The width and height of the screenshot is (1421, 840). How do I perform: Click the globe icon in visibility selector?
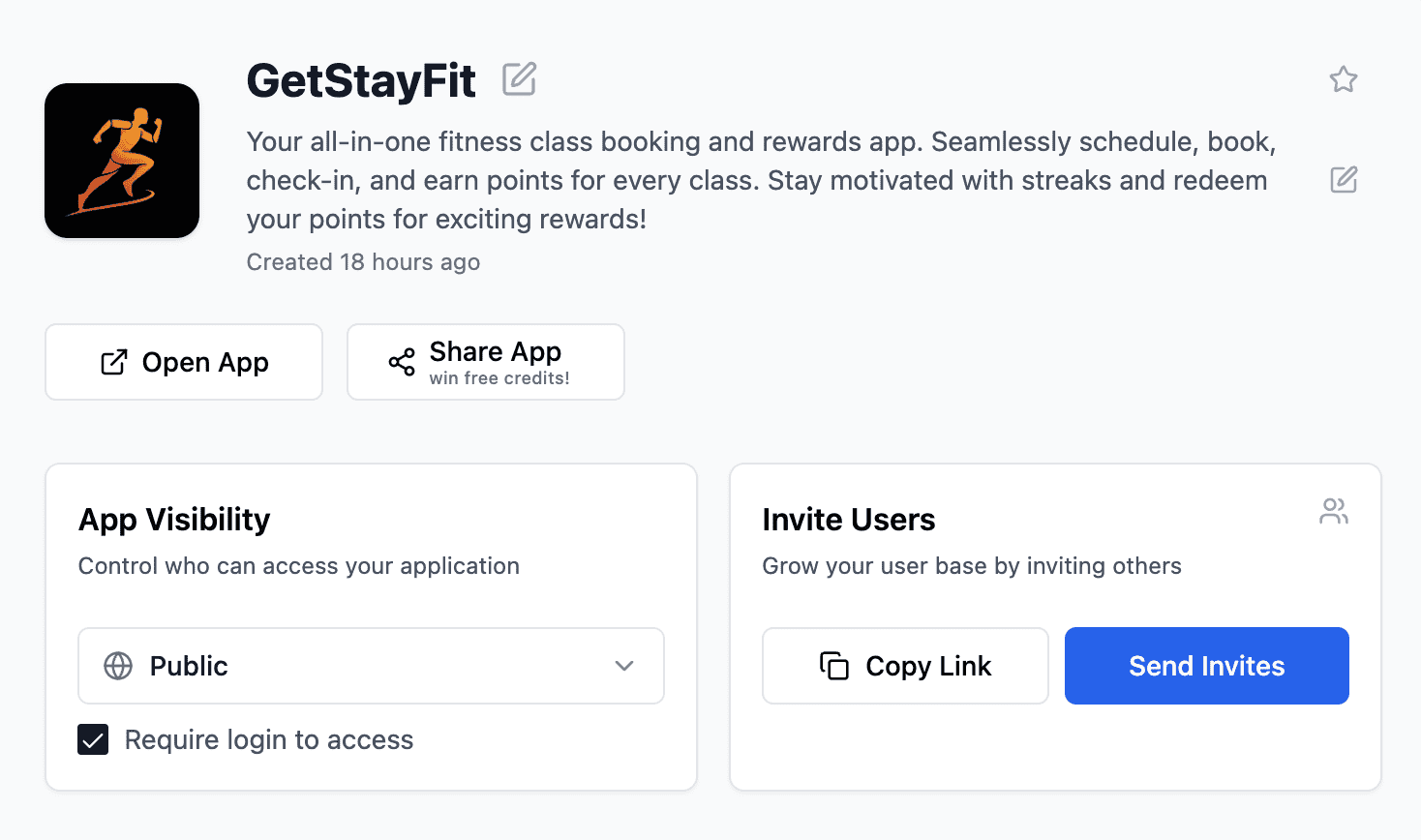click(x=118, y=666)
